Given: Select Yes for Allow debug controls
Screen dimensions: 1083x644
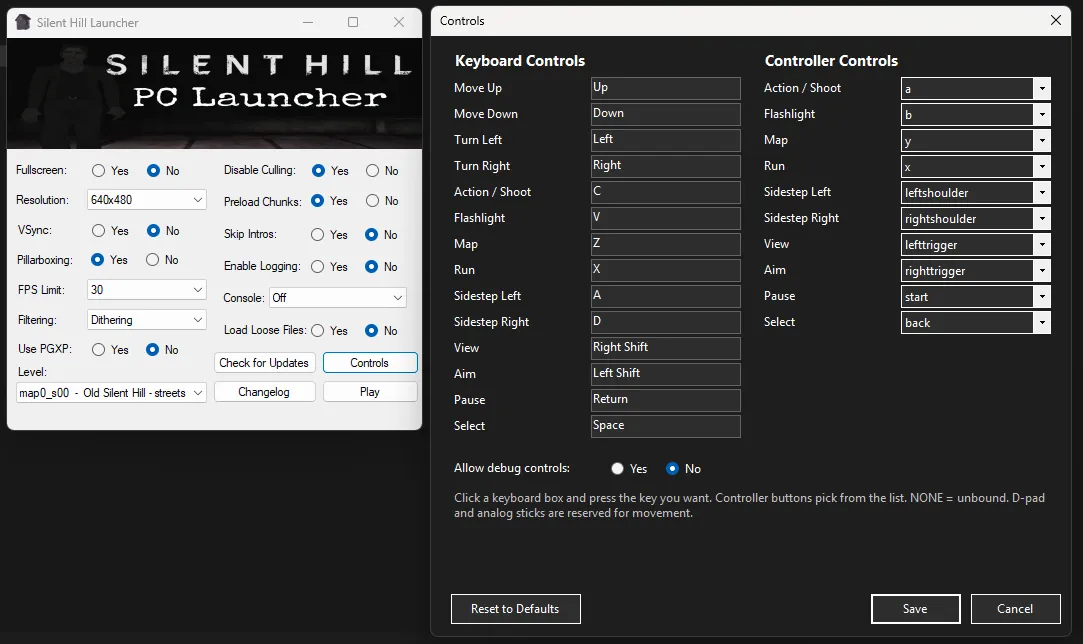Looking at the screenshot, I should tap(617, 468).
